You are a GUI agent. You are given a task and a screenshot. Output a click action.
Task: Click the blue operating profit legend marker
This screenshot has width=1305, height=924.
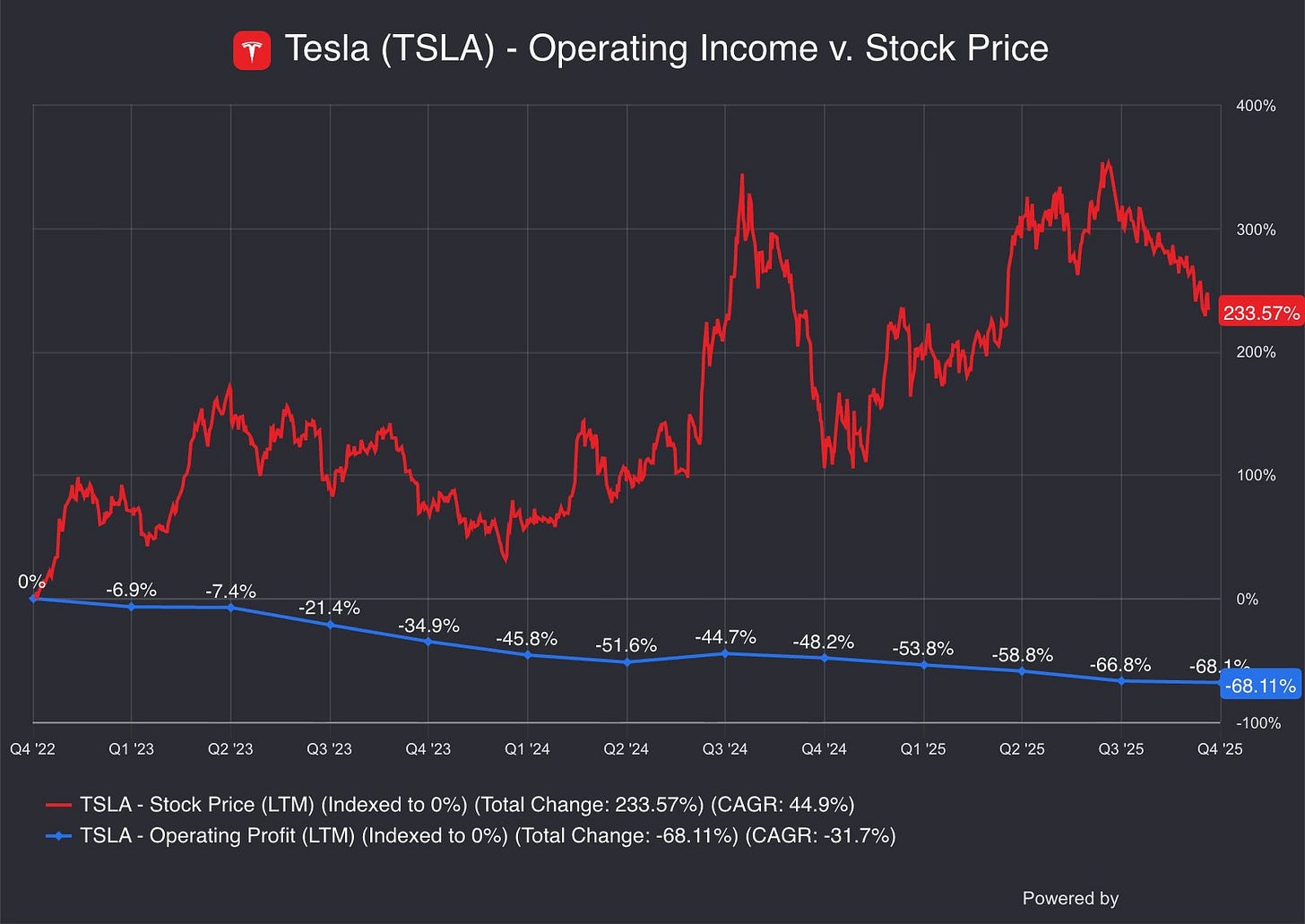coord(58,836)
